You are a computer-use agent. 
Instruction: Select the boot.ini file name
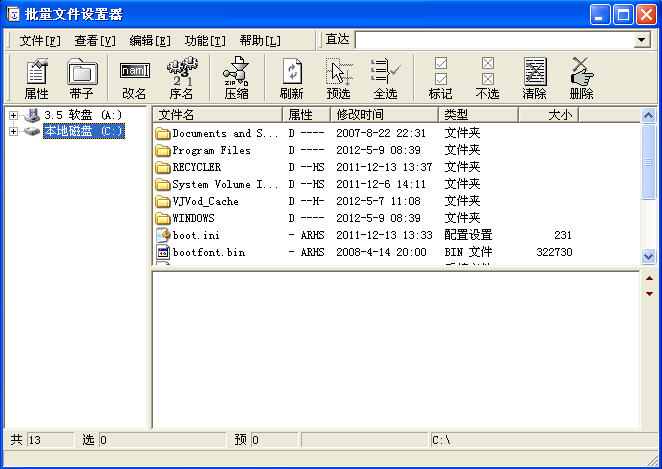point(196,235)
